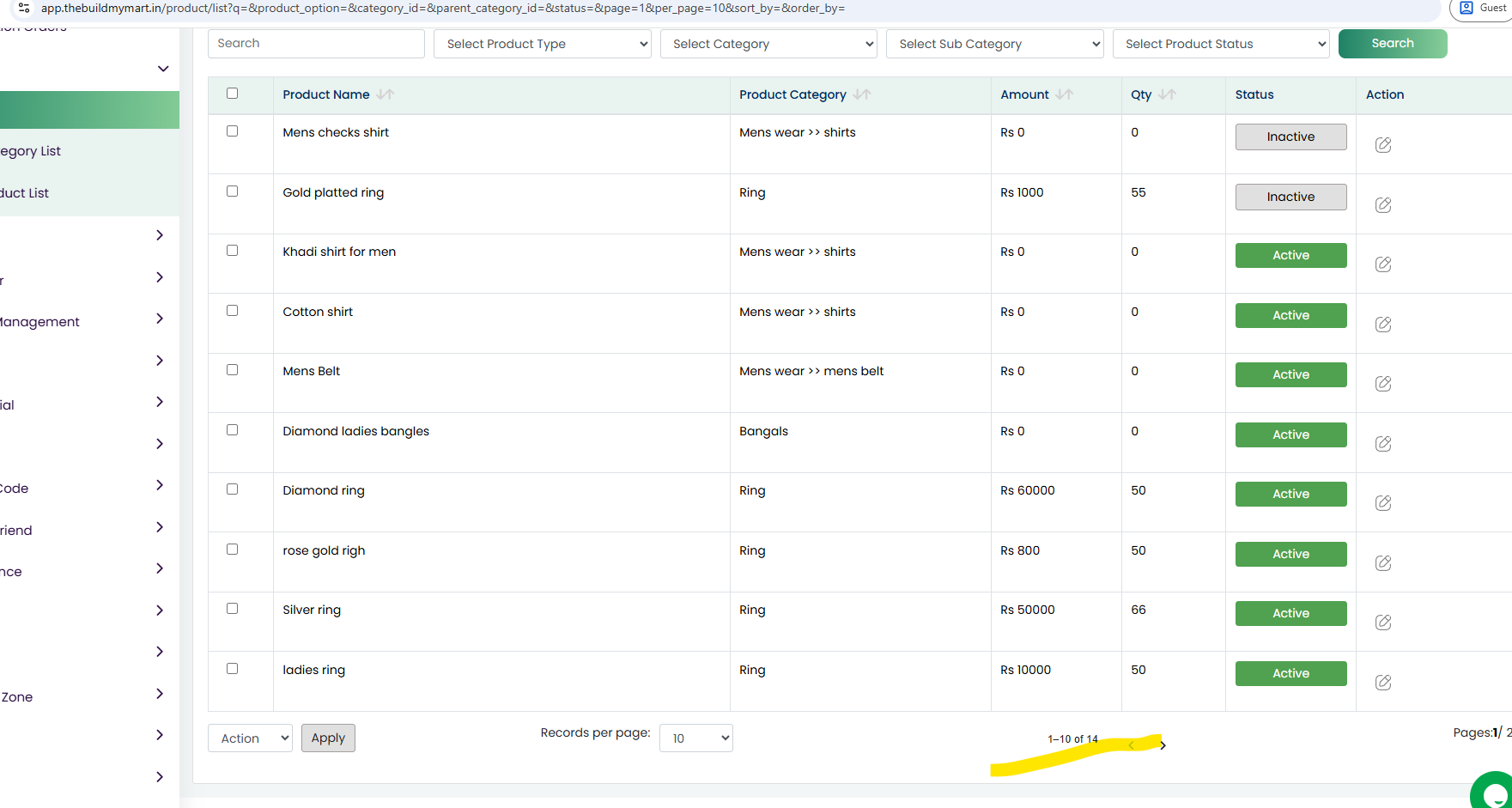1512x808 pixels.
Task: Open sidebar item ending in 'ial'
Action: tap(8, 405)
